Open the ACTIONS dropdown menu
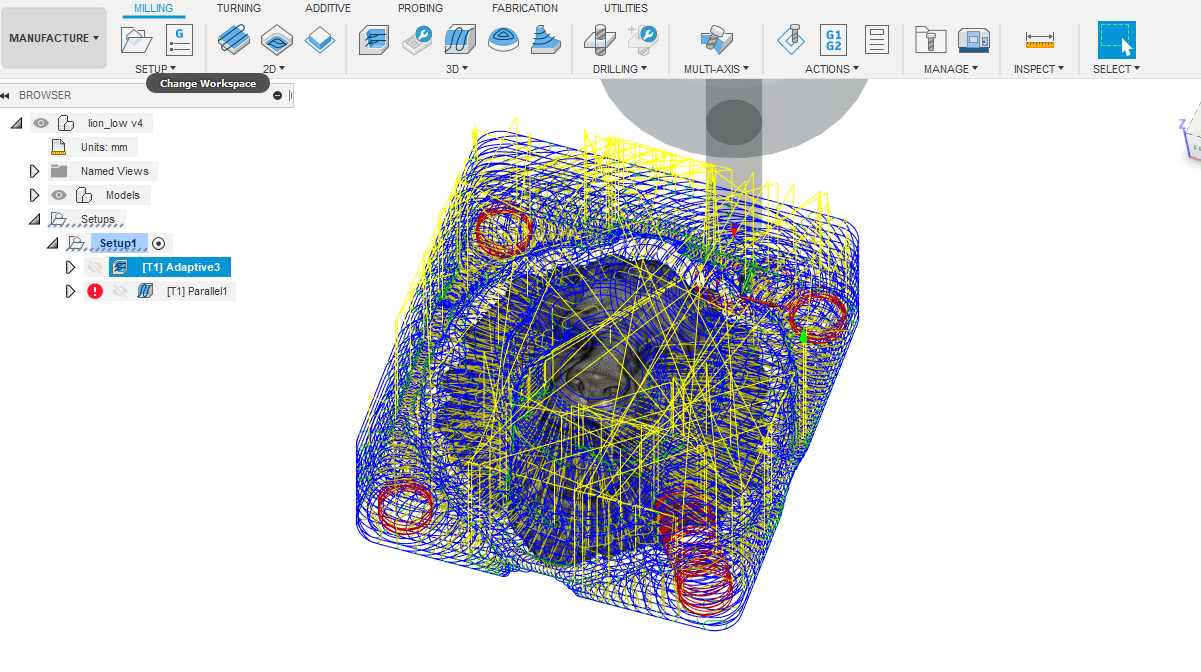The width and height of the screenshot is (1201, 672). pos(832,69)
